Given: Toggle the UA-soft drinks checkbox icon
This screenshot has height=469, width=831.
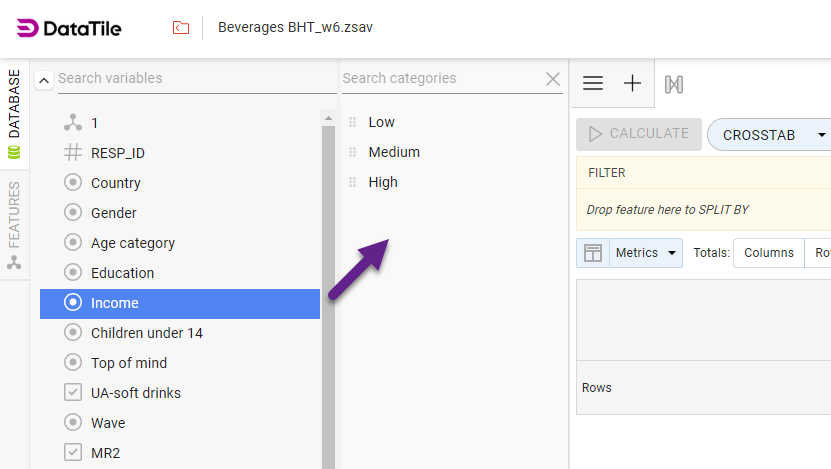Looking at the screenshot, I should (72, 393).
